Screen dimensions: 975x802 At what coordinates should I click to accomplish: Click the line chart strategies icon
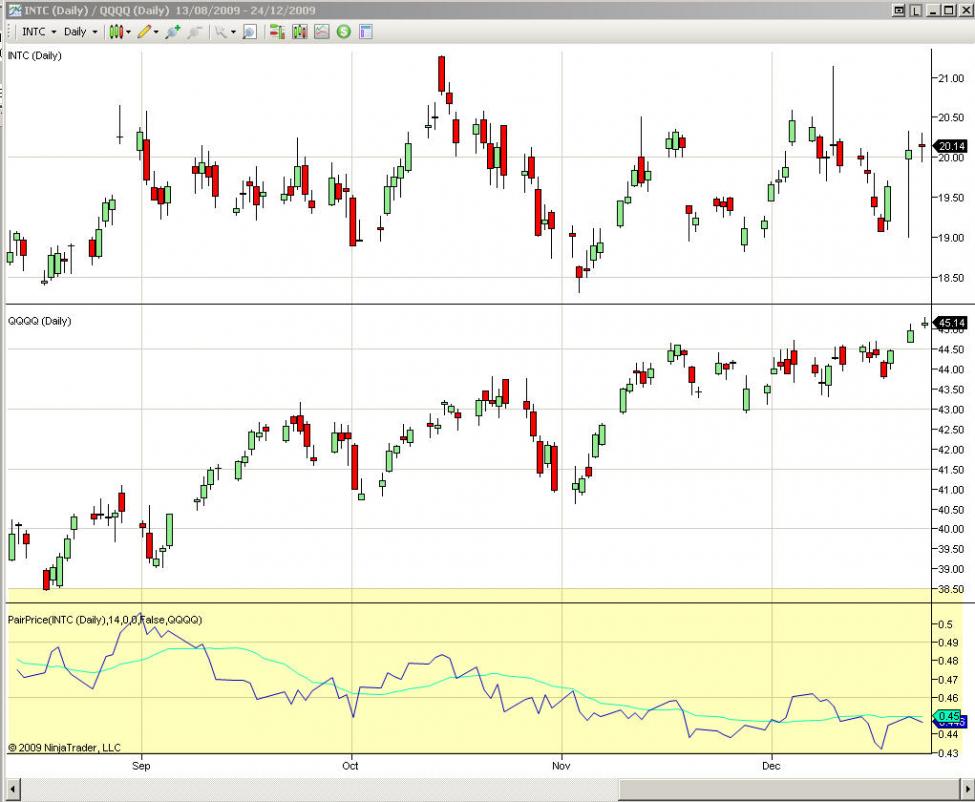coord(321,32)
